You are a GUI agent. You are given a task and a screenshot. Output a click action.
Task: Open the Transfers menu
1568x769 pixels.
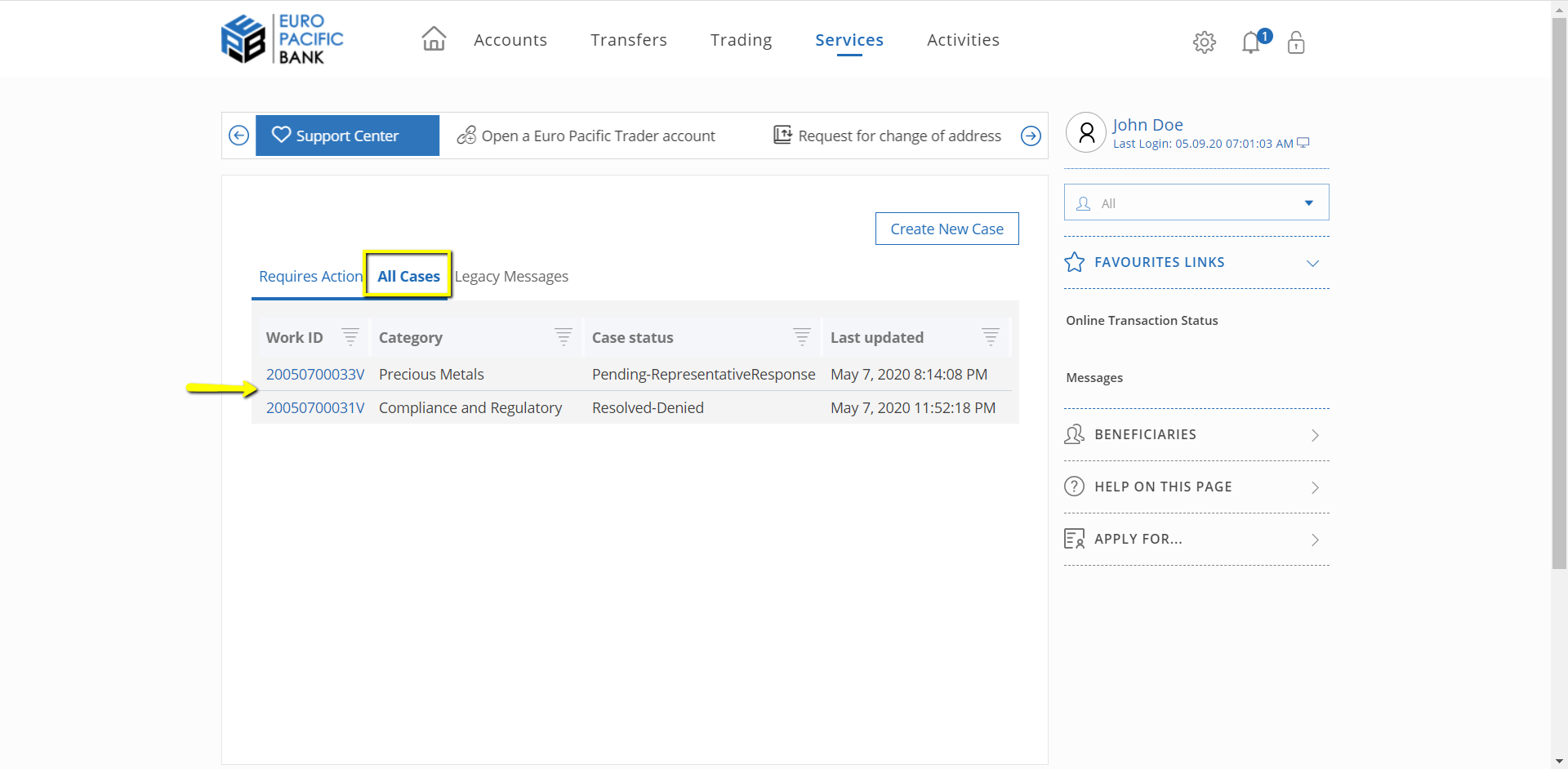tap(629, 40)
